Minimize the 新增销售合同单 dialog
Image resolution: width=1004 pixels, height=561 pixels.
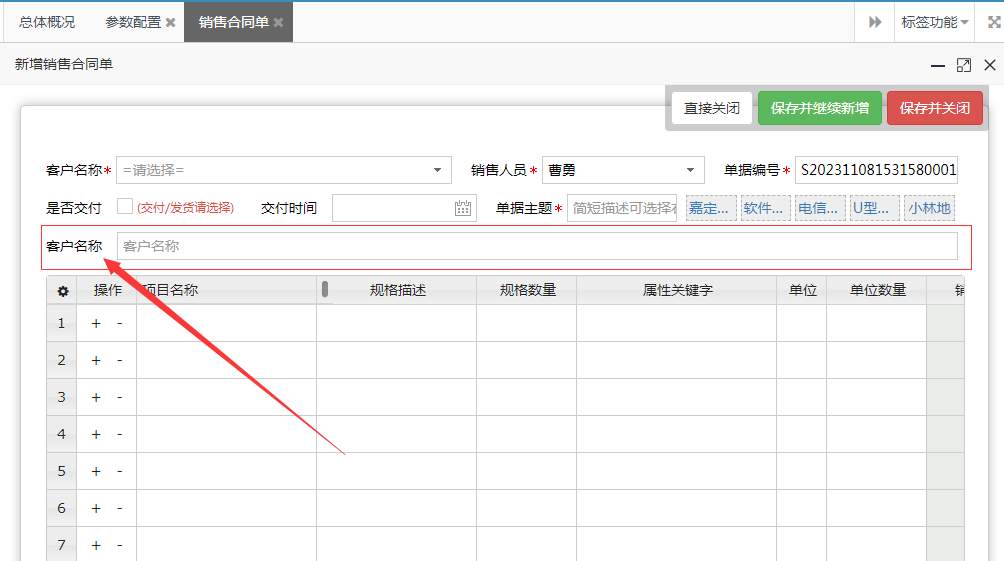coord(937,65)
